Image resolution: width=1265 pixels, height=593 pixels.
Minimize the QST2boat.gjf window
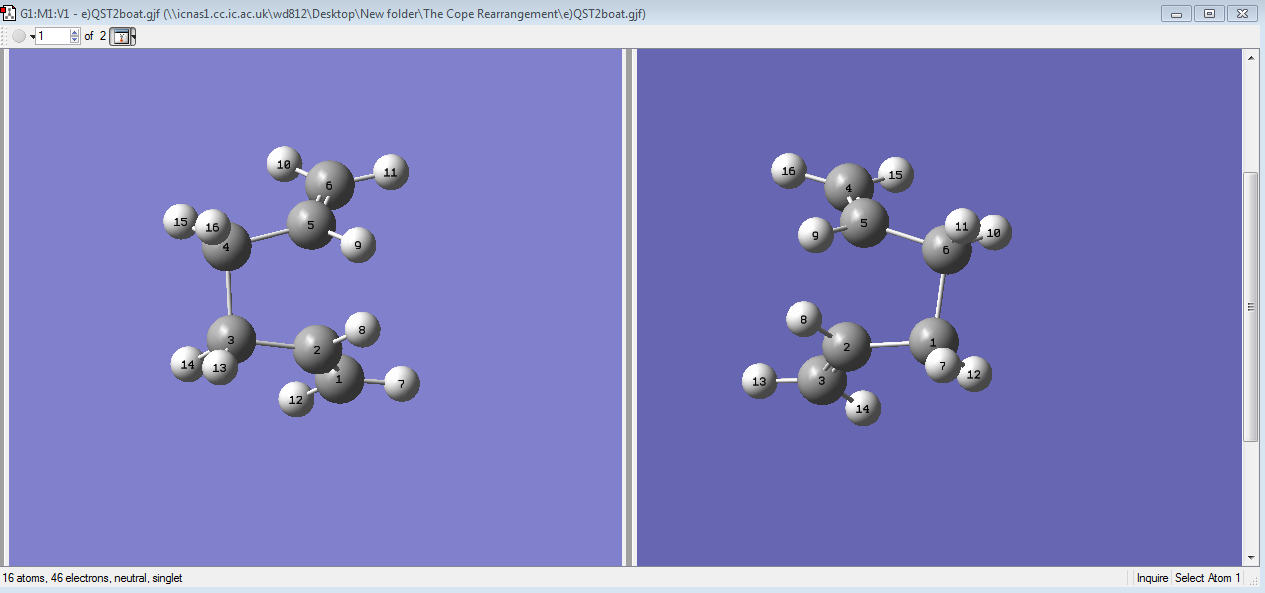click(x=1176, y=13)
